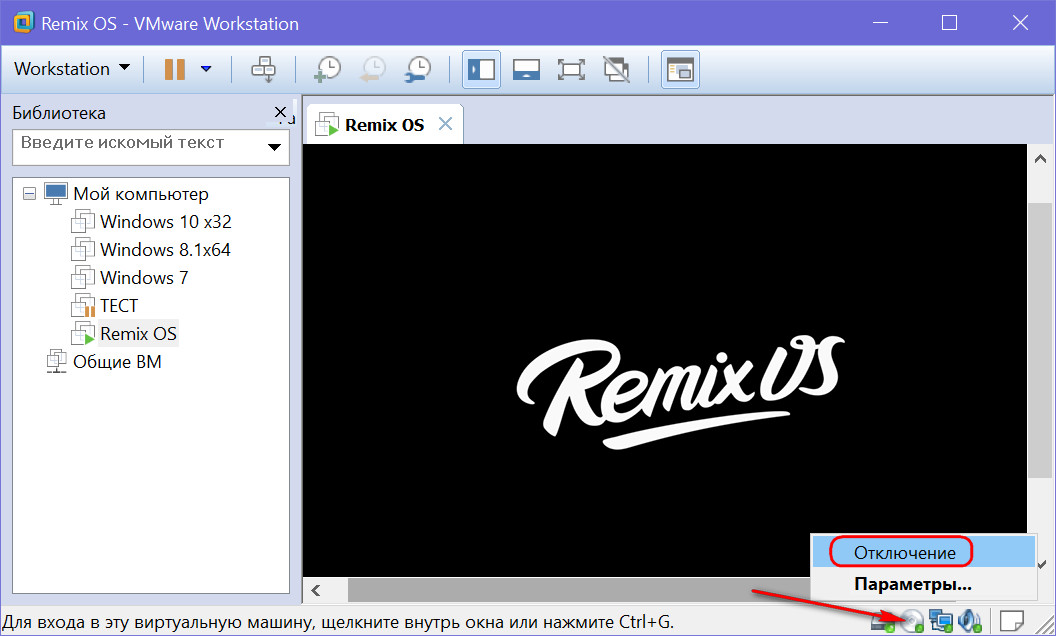Maximize the VMware Workstation window
This screenshot has height=636, width=1056.
pyautogui.click(x=950, y=23)
